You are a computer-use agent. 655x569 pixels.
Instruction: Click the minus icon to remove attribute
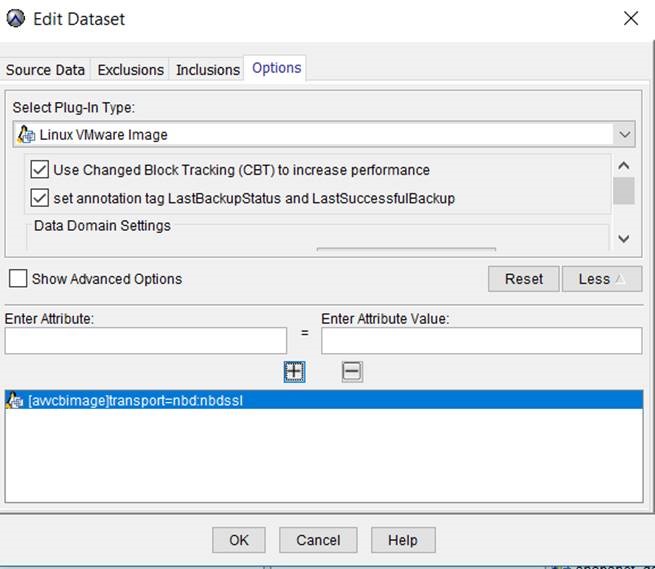pos(352,372)
